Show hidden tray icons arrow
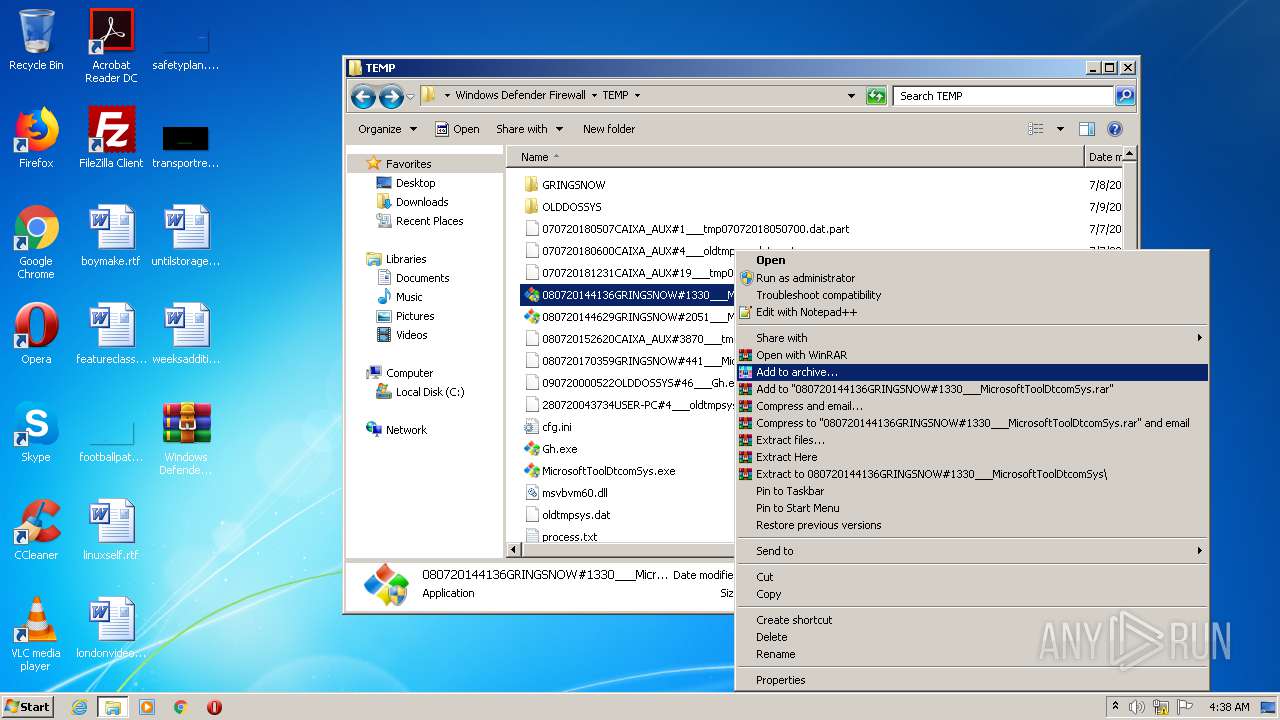This screenshot has width=1280, height=720. pos(1115,707)
